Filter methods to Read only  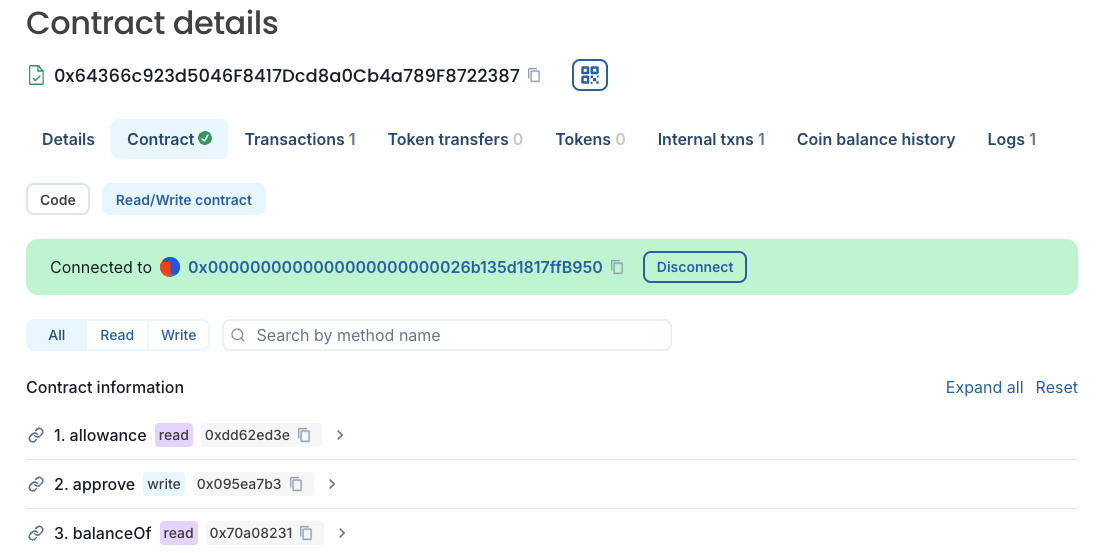coord(117,335)
